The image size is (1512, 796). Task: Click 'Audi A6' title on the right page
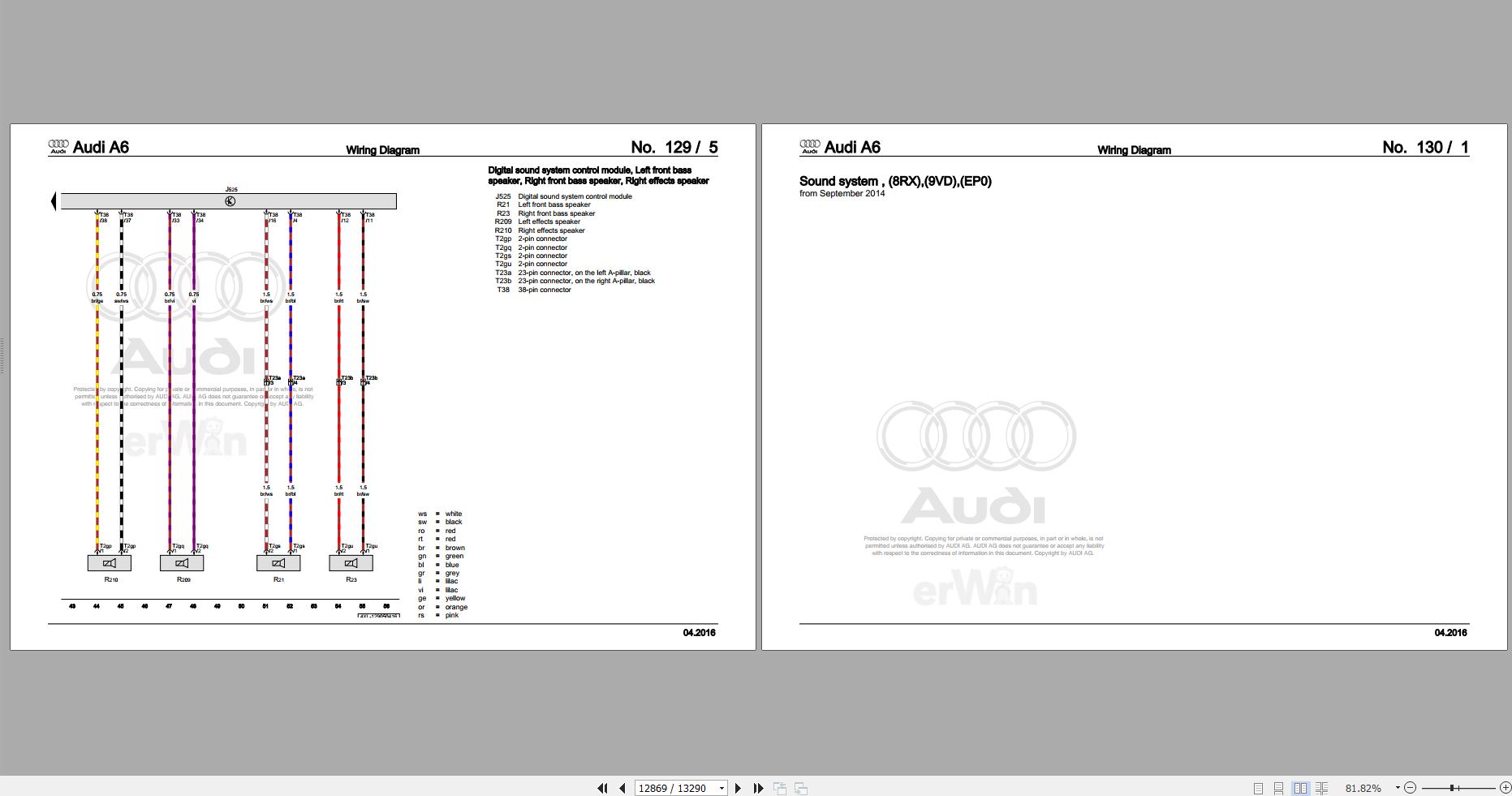852,147
